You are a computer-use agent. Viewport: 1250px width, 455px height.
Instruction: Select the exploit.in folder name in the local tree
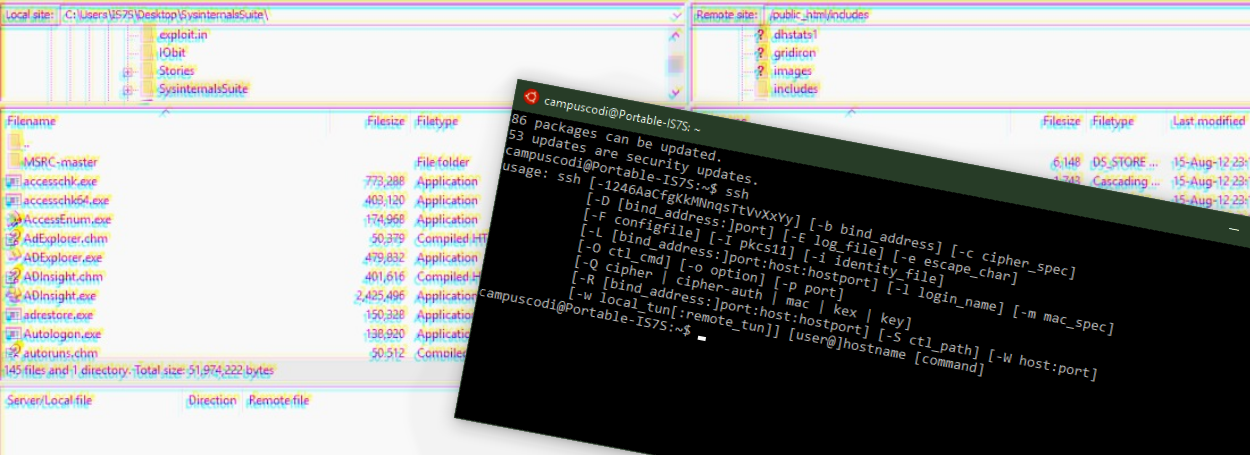click(183, 34)
